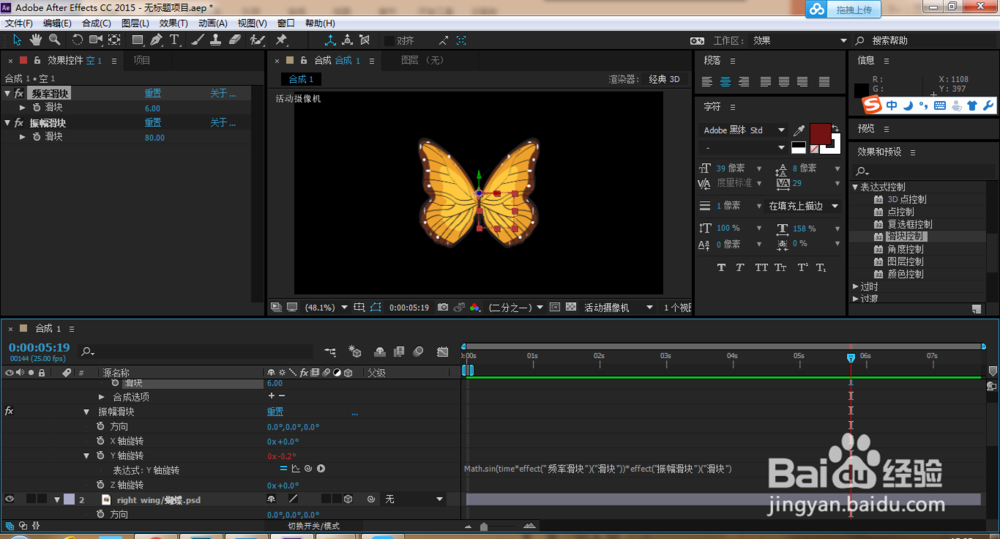
Task: Click the show channel color icon
Action: tap(474, 307)
